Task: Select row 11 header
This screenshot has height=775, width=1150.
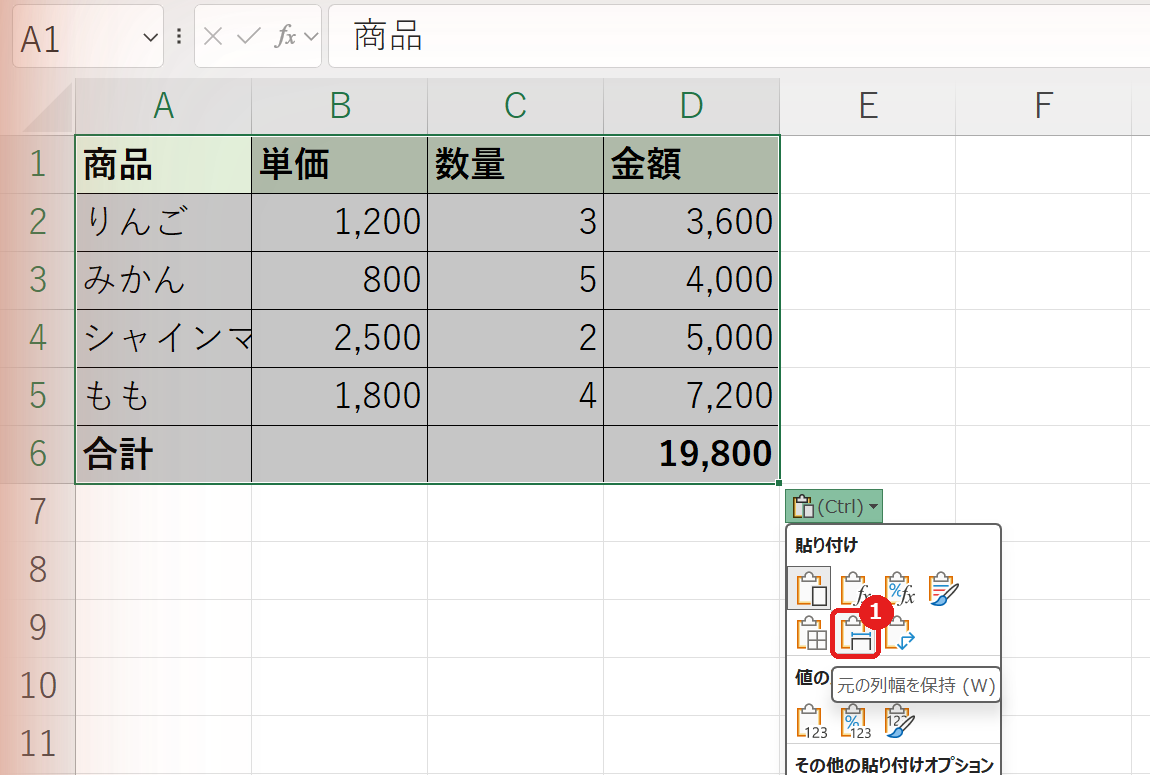Action: (38, 743)
